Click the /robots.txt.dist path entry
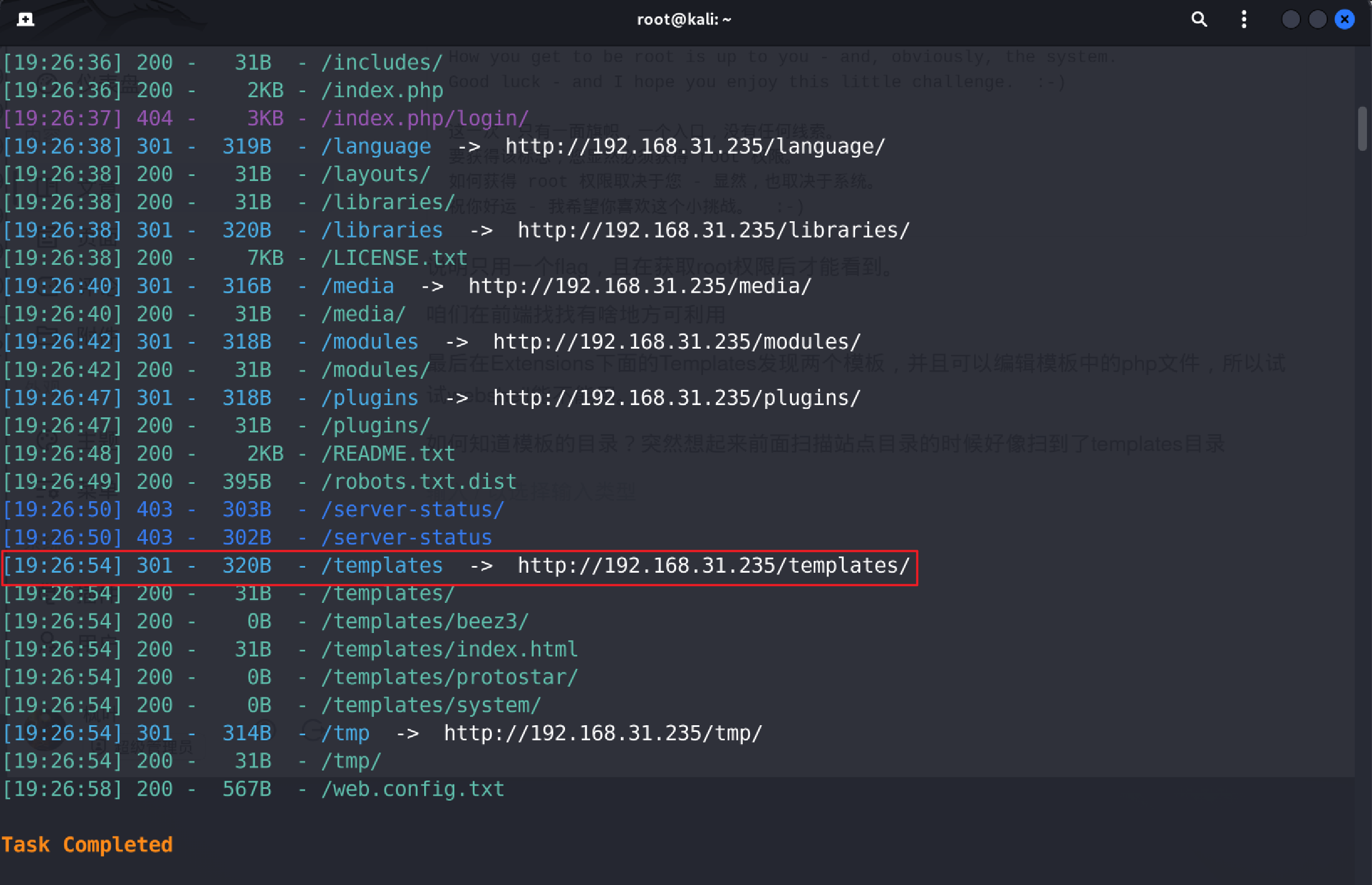Viewport: 1372px width, 885px height. (x=419, y=482)
